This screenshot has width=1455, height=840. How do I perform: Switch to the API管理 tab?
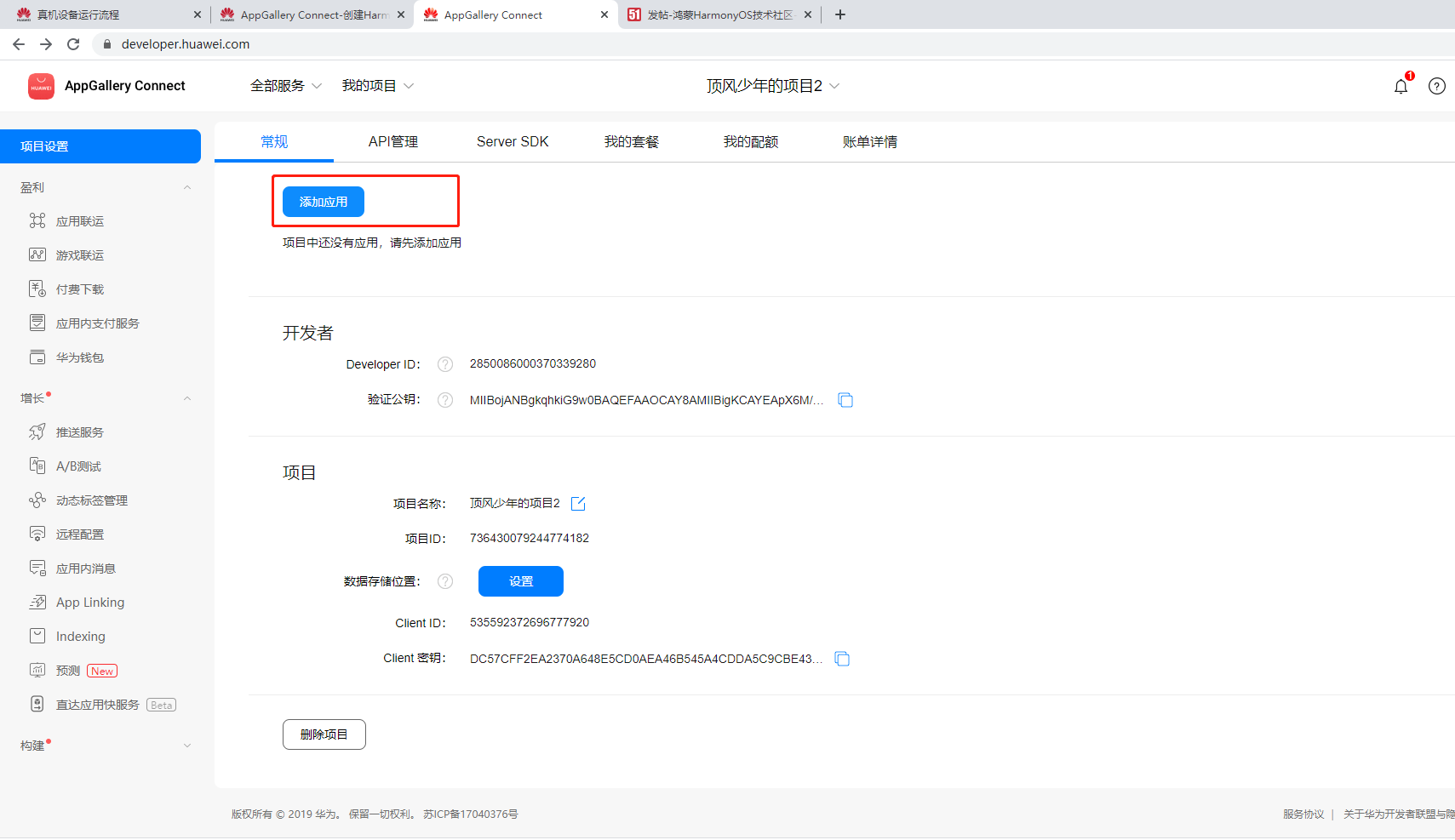pyautogui.click(x=393, y=141)
